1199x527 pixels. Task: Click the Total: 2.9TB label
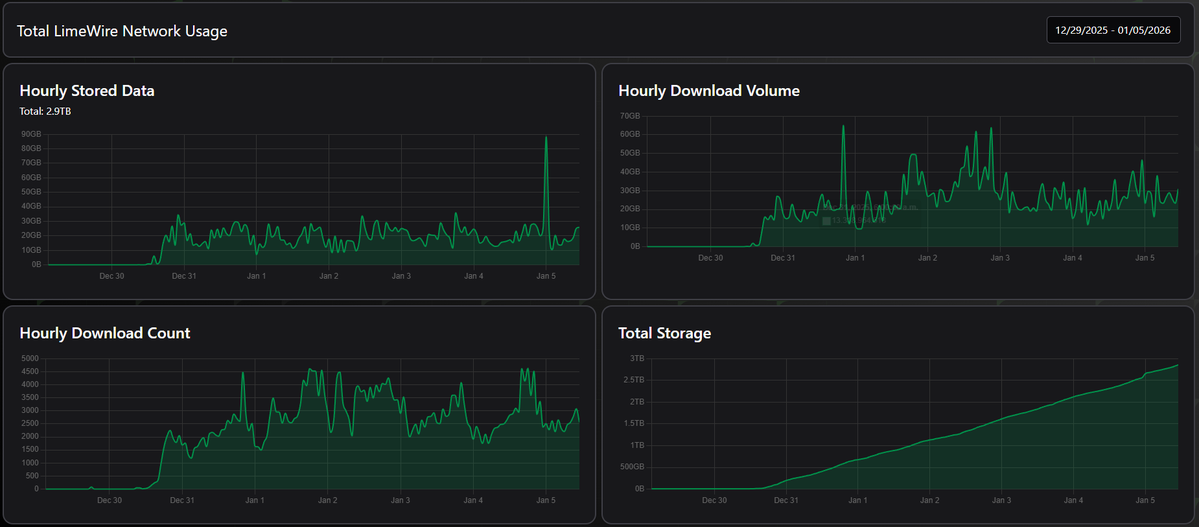(x=46, y=112)
